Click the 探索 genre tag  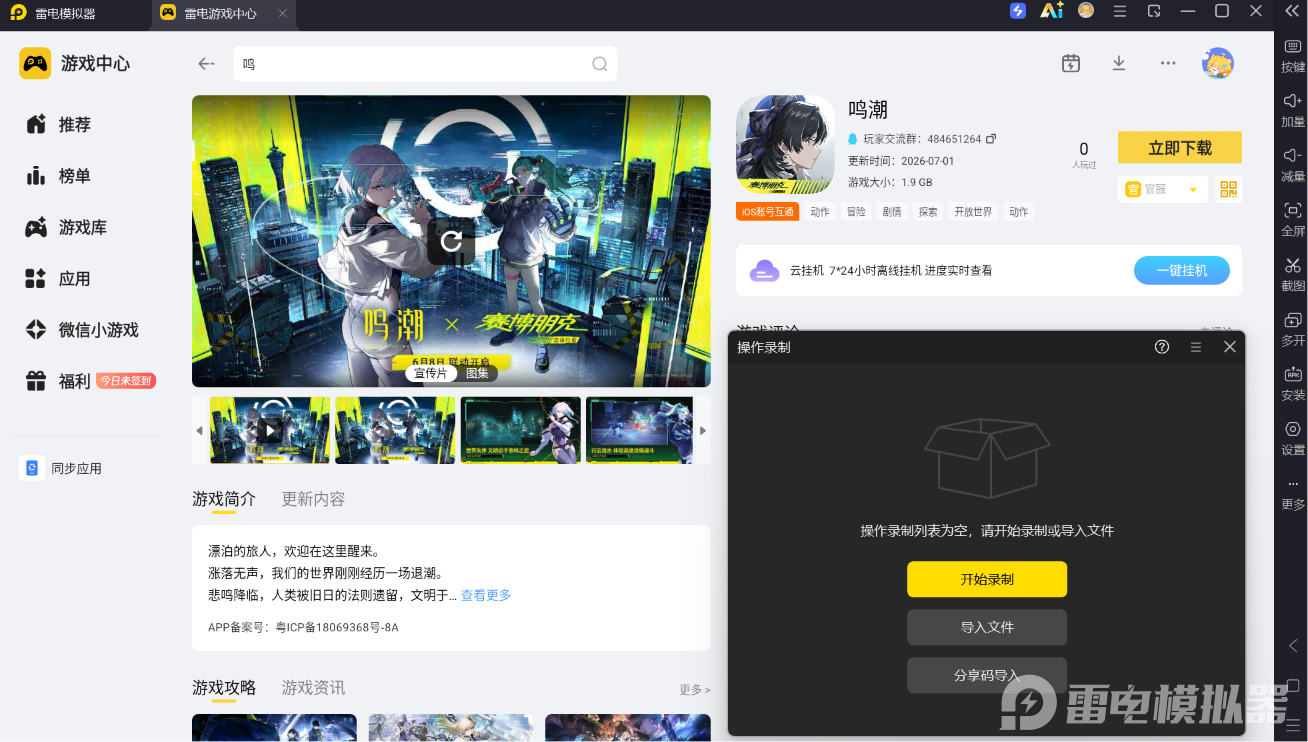pos(928,212)
